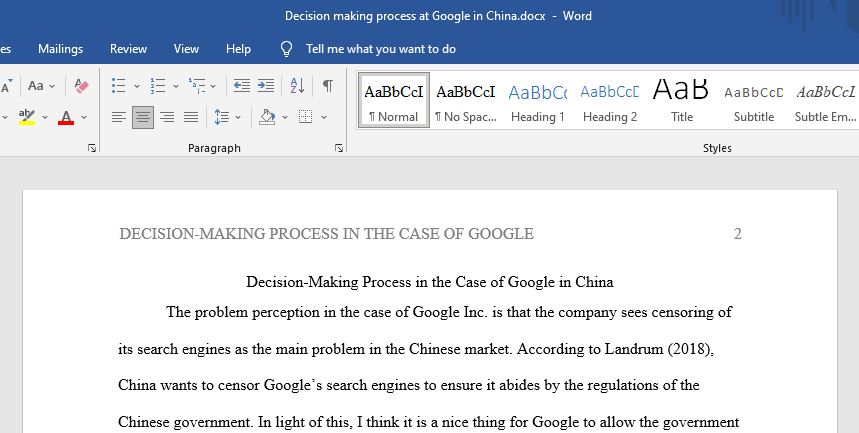Click the Numbering list icon
This screenshot has width=859, height=433.
[158, 86]
